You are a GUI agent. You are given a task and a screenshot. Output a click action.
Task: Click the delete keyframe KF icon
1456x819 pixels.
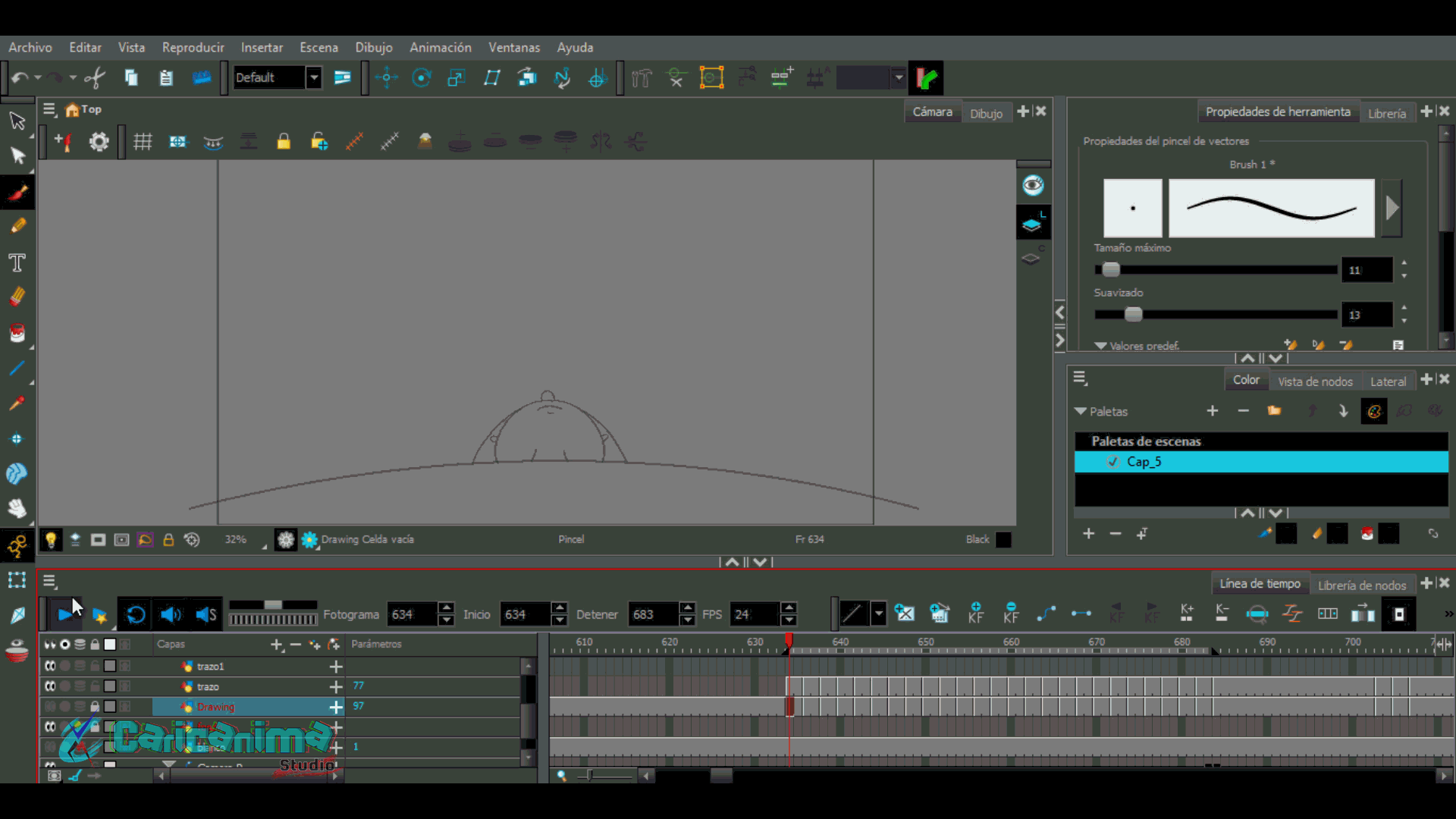pyautogui.click(x=1011, y=613)
